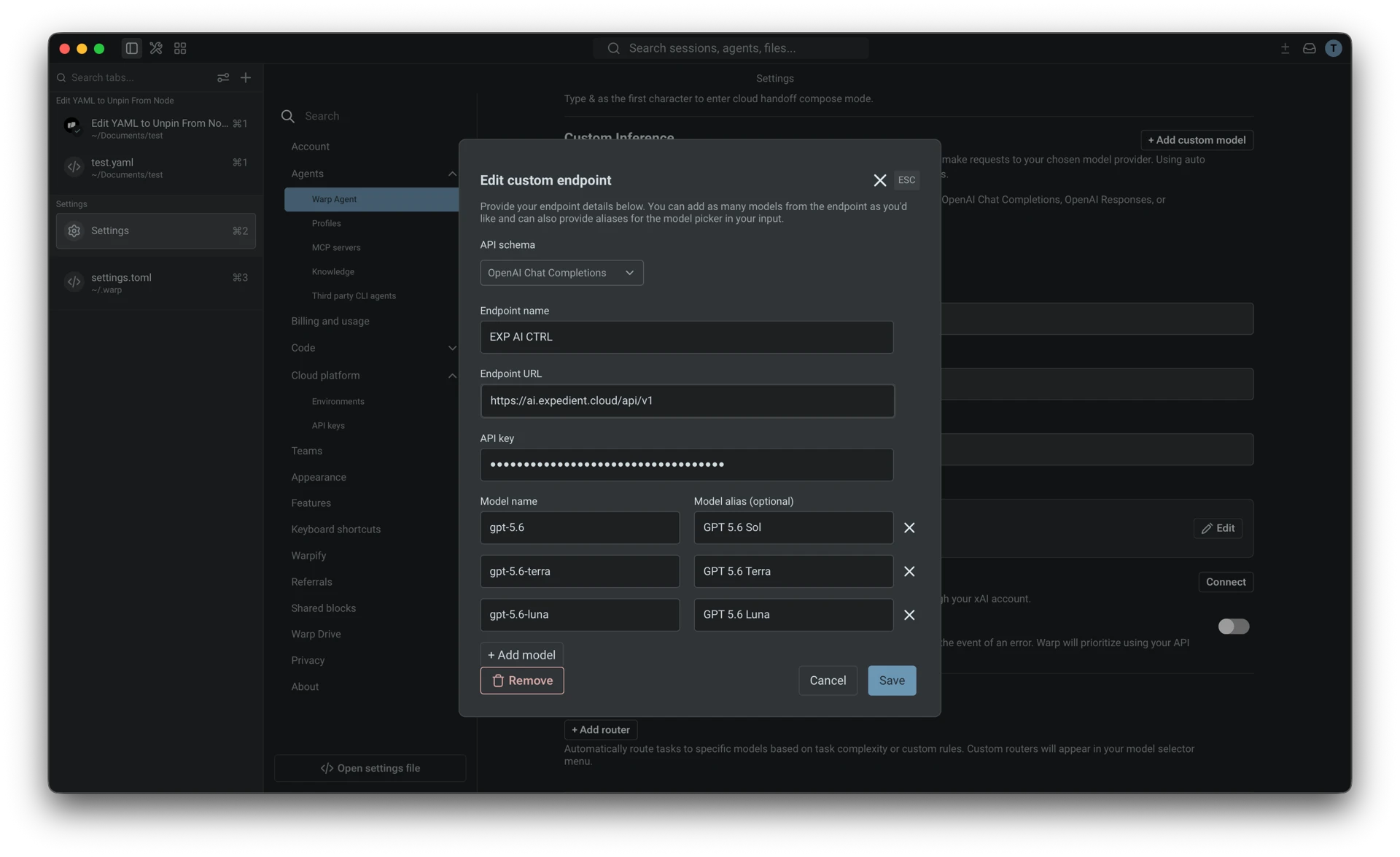The image size is (1400, 857).
Task: Click the Cancel button
Action: coord(828,680)
